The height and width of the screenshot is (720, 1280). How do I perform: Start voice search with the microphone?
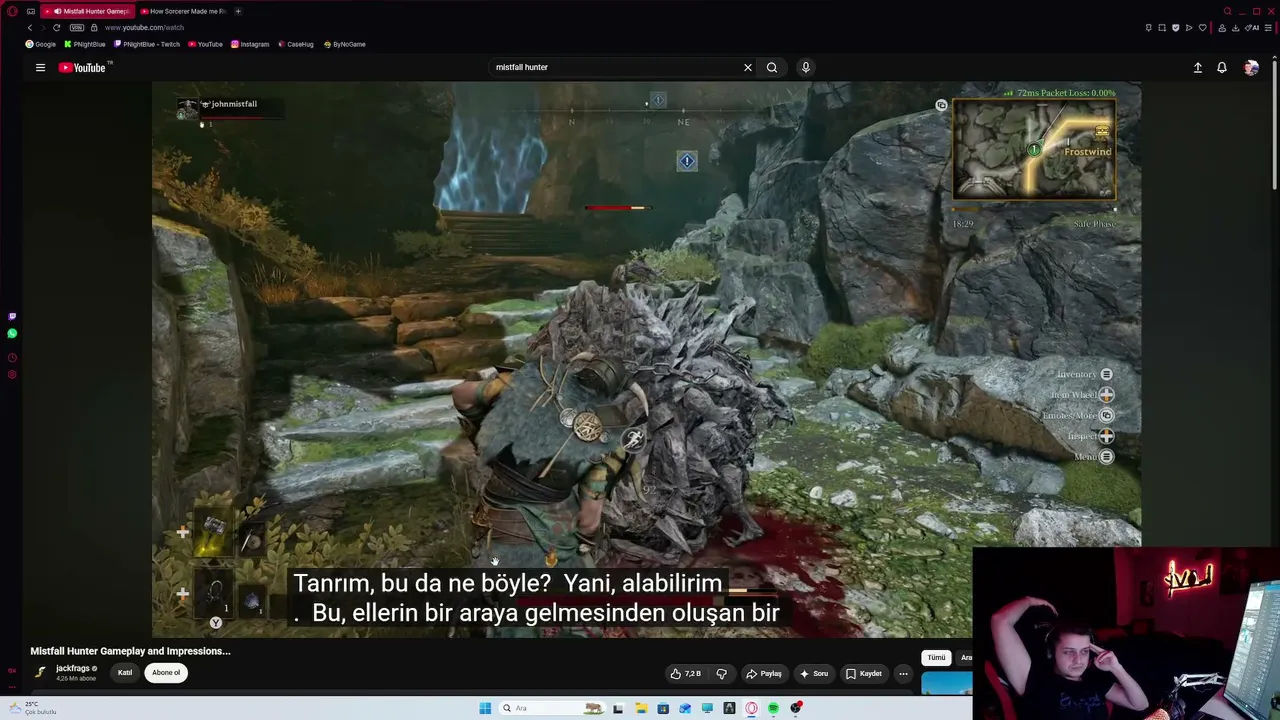point(805,67)
